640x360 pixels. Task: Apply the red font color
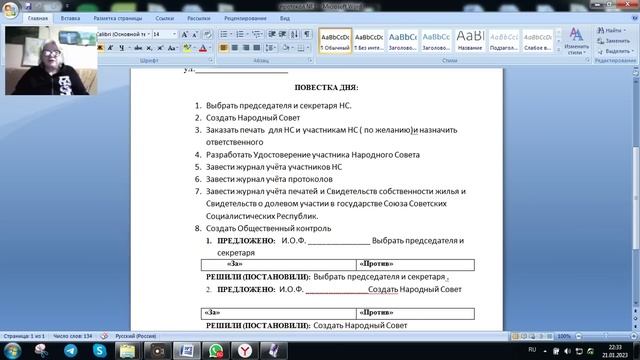coord(203,48)
